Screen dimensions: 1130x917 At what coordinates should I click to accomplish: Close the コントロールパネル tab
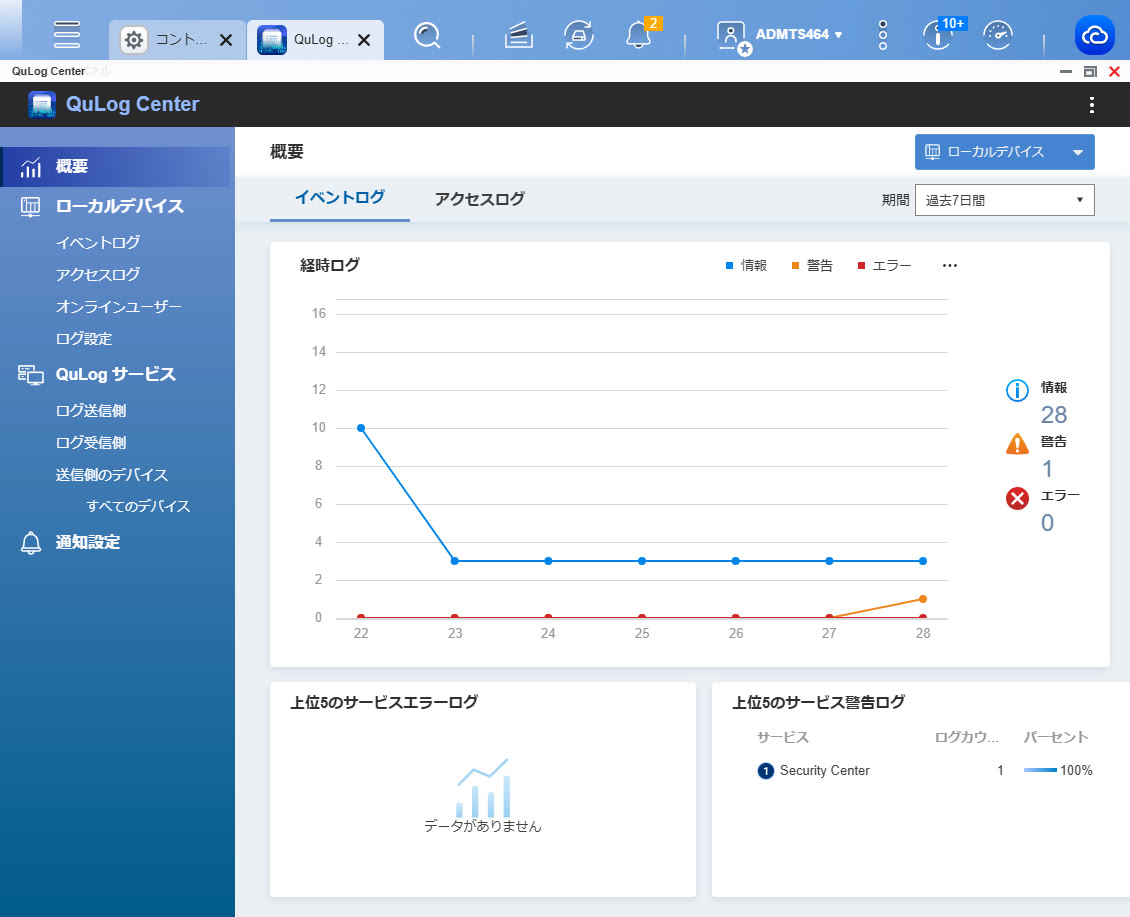[226, 40]
